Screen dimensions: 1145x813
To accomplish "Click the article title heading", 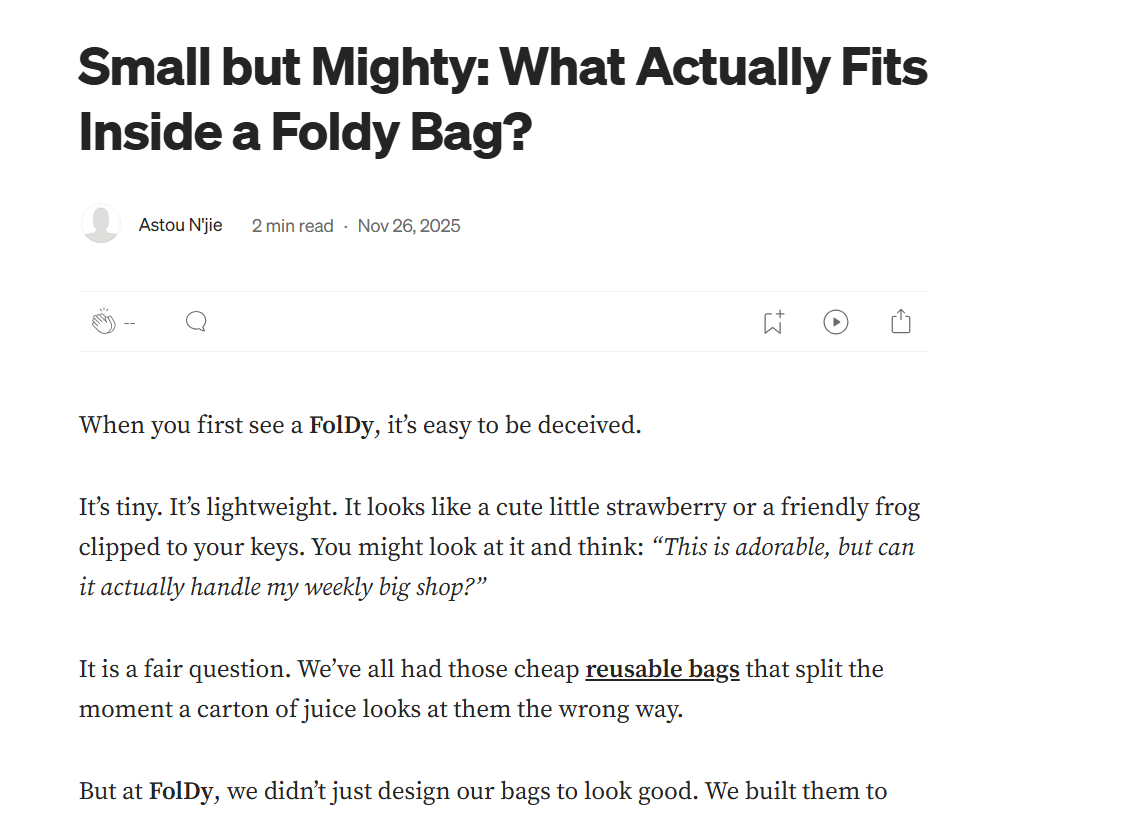I will coord(503,100).
